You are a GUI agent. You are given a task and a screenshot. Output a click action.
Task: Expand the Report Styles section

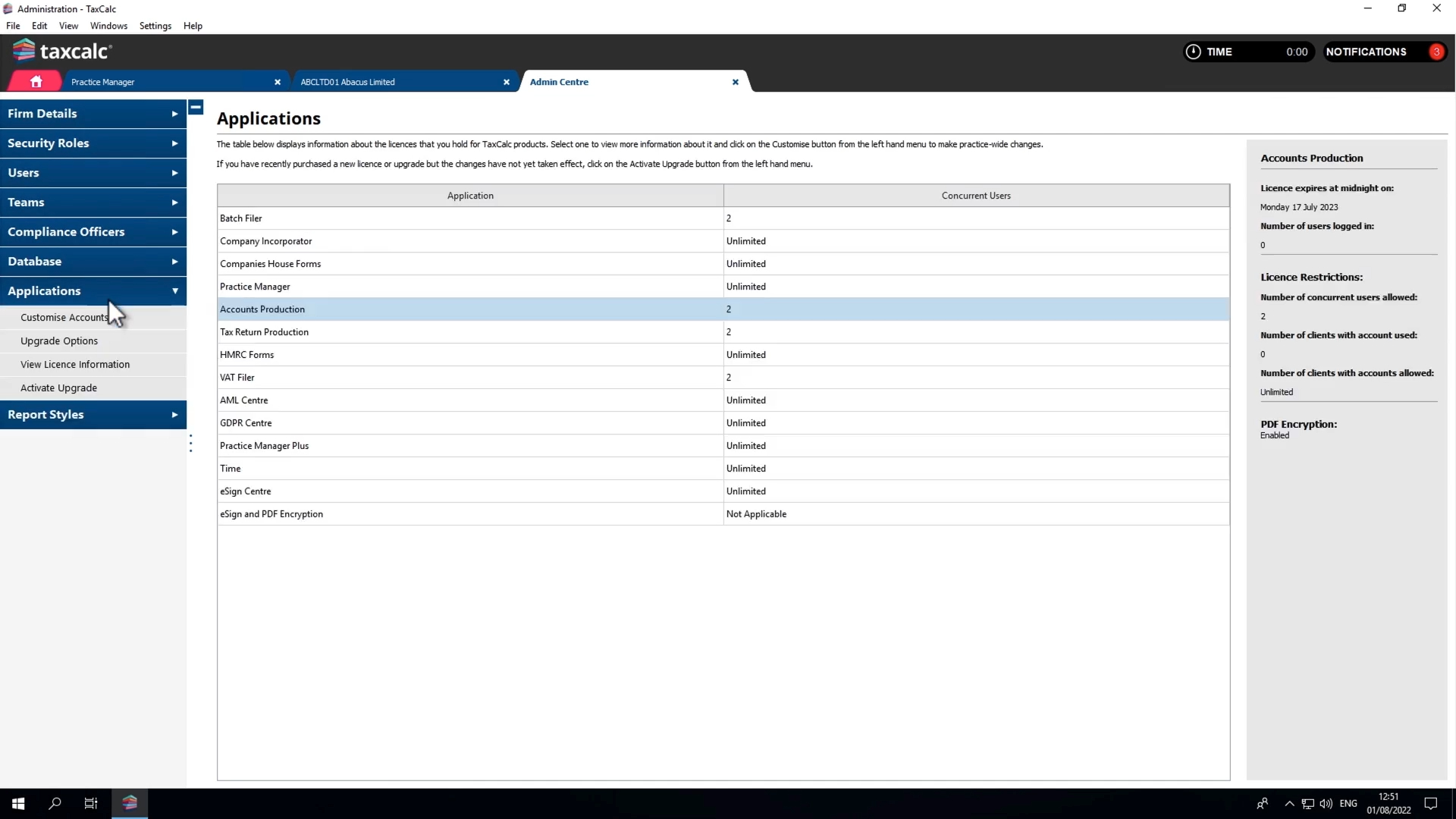pos(93,415)
